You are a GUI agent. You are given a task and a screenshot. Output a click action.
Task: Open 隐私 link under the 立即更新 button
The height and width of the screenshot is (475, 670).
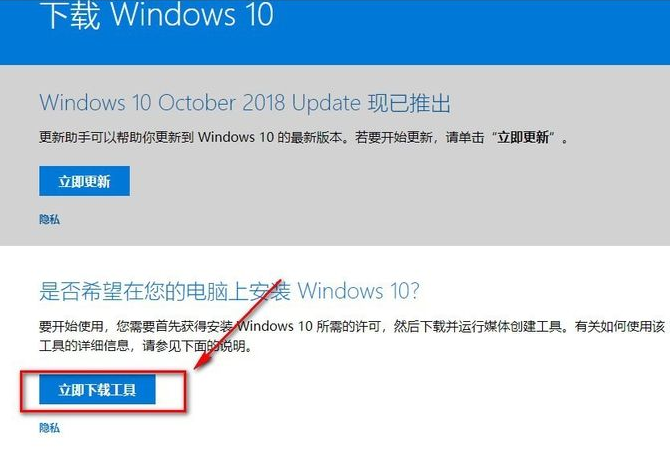(50, 220)
